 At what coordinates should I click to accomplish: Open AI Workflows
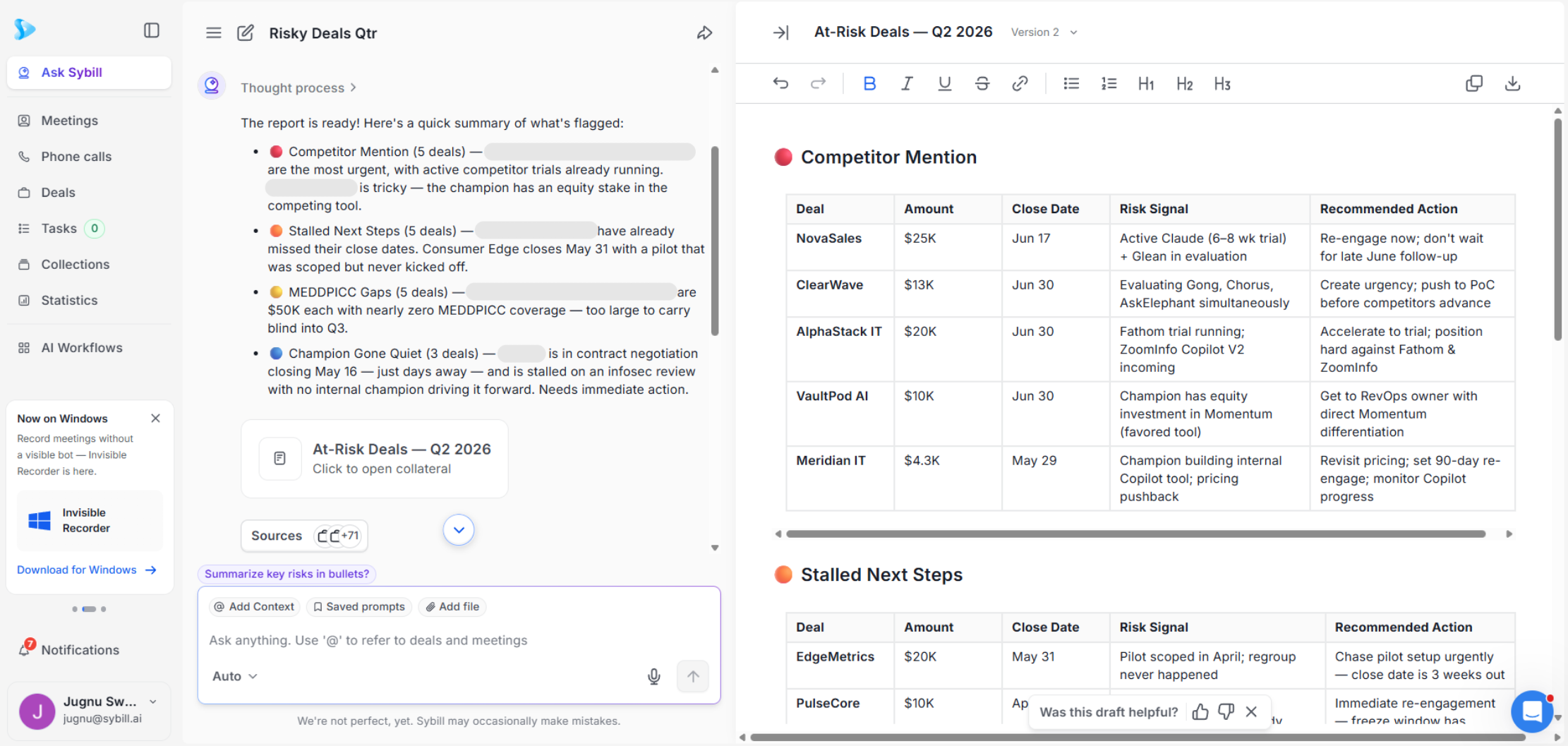[x=89, y=348]
